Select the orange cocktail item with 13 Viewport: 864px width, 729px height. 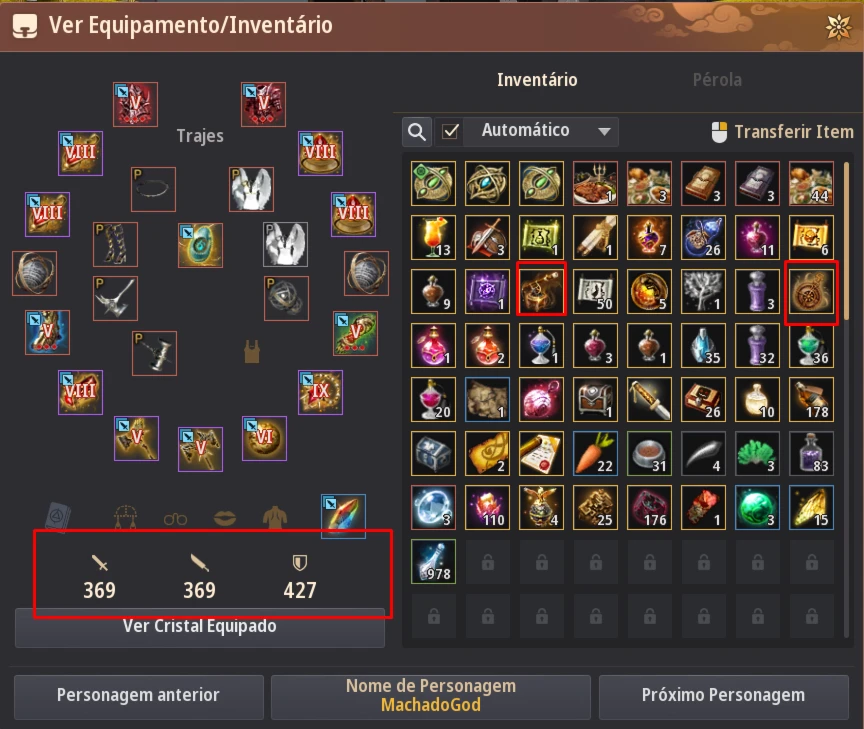tap(433, 237)
